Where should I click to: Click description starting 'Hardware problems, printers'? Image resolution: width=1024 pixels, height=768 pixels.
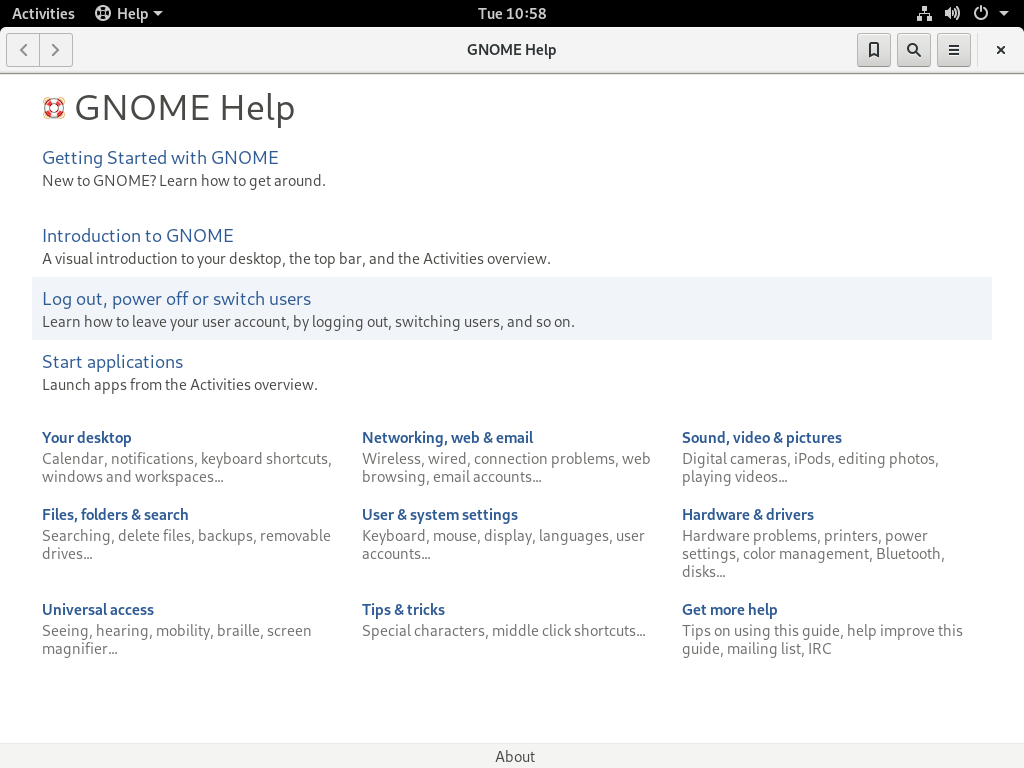pyautogui.click(x=813, y=554)
